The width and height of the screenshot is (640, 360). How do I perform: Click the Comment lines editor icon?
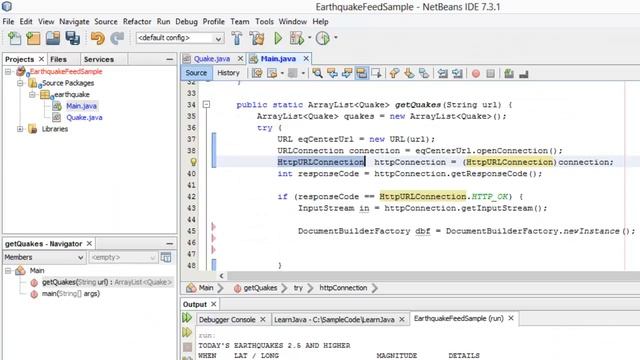point(509,73)
